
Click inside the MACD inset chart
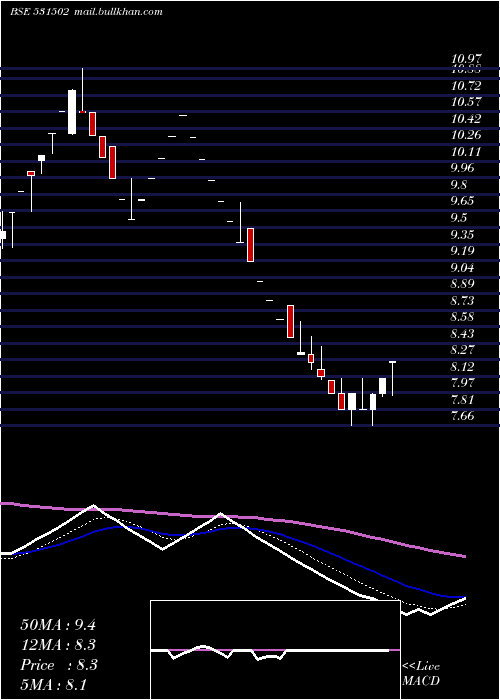(x=275, y=650)
